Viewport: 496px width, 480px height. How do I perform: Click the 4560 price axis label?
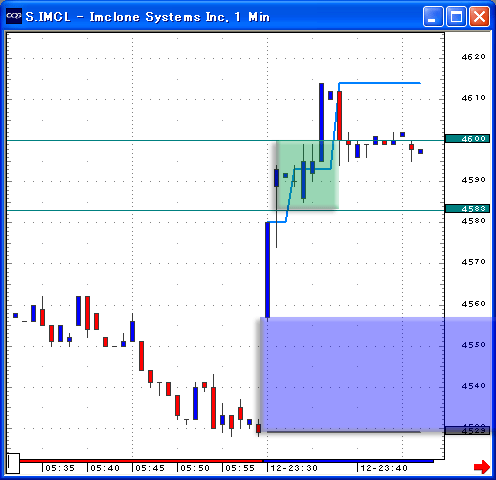point(473,304)
